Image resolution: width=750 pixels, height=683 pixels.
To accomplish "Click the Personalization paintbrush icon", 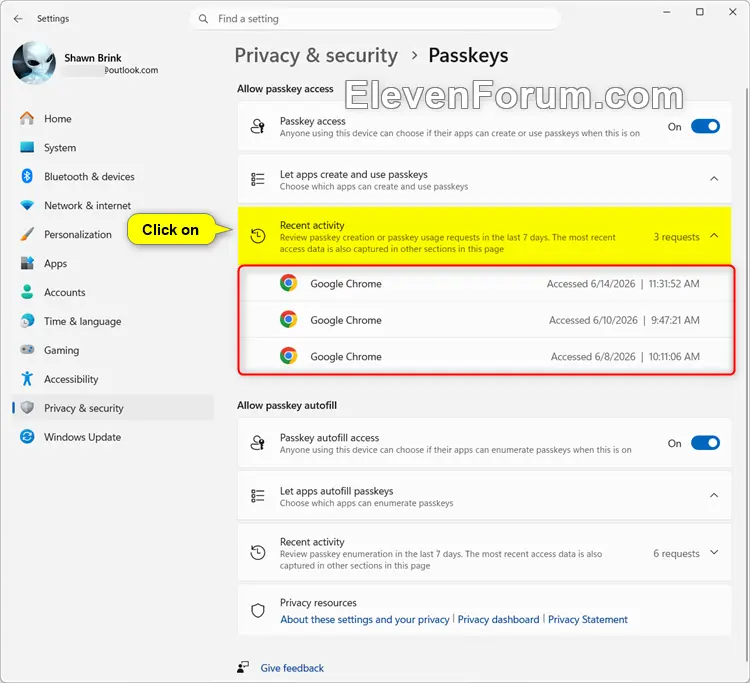I will click(27, 234).
